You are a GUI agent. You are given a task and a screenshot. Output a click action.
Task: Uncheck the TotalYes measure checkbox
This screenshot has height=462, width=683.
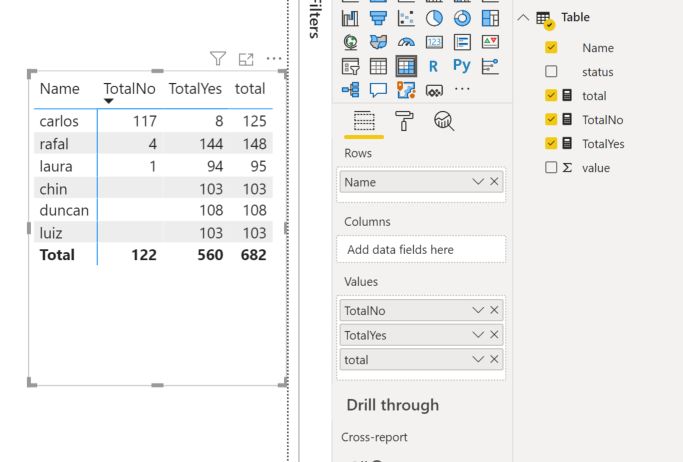point(551,143)
